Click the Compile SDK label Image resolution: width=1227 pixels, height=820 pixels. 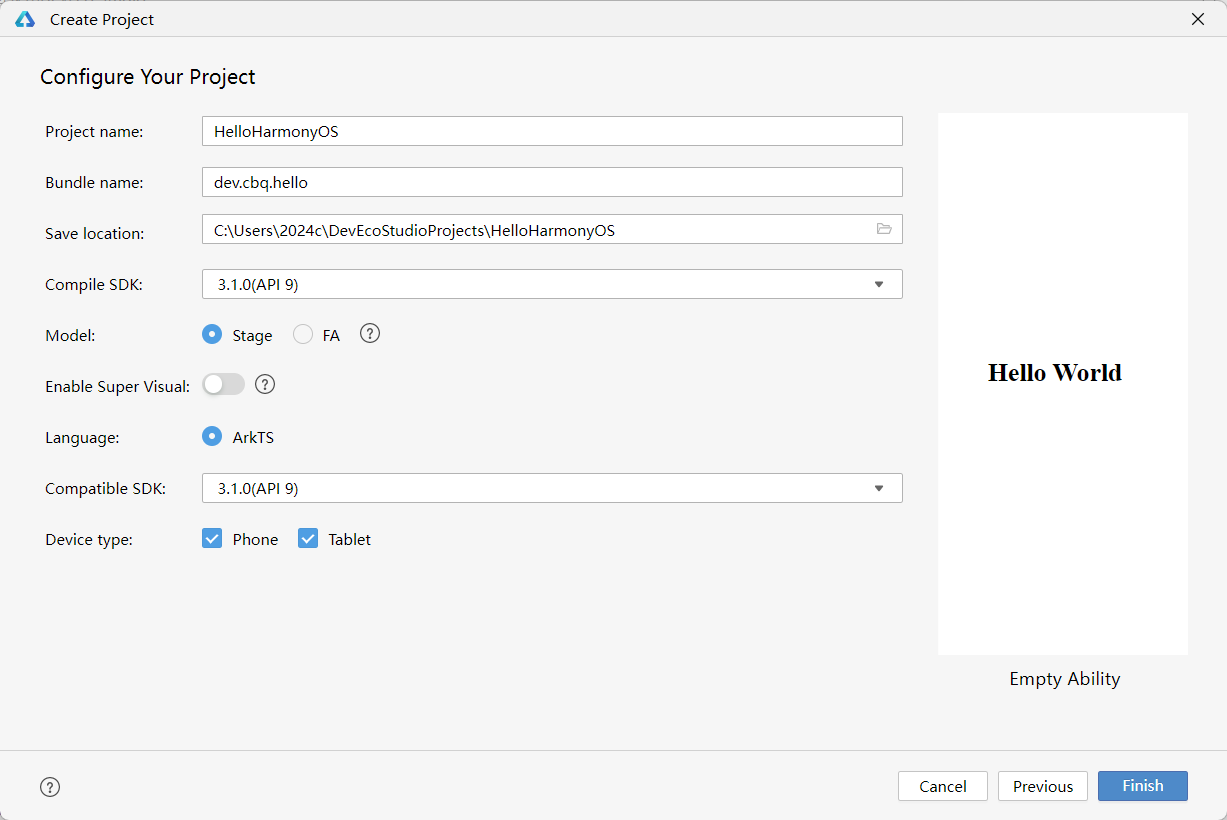pos(94,284)
